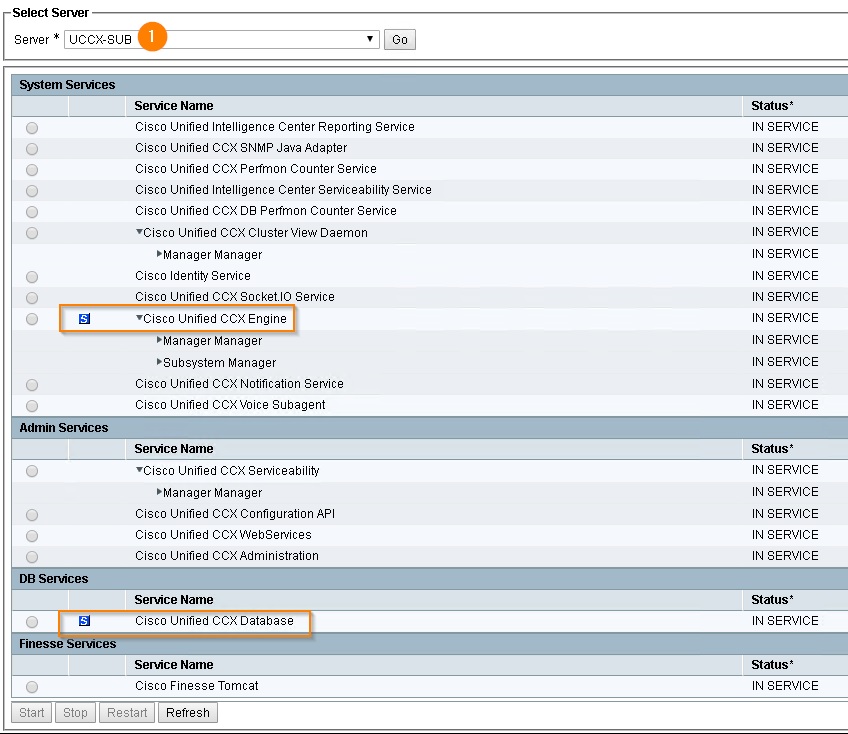
Task: Click Cisco Unified CCX Administration text
Action: click(227, 556)
